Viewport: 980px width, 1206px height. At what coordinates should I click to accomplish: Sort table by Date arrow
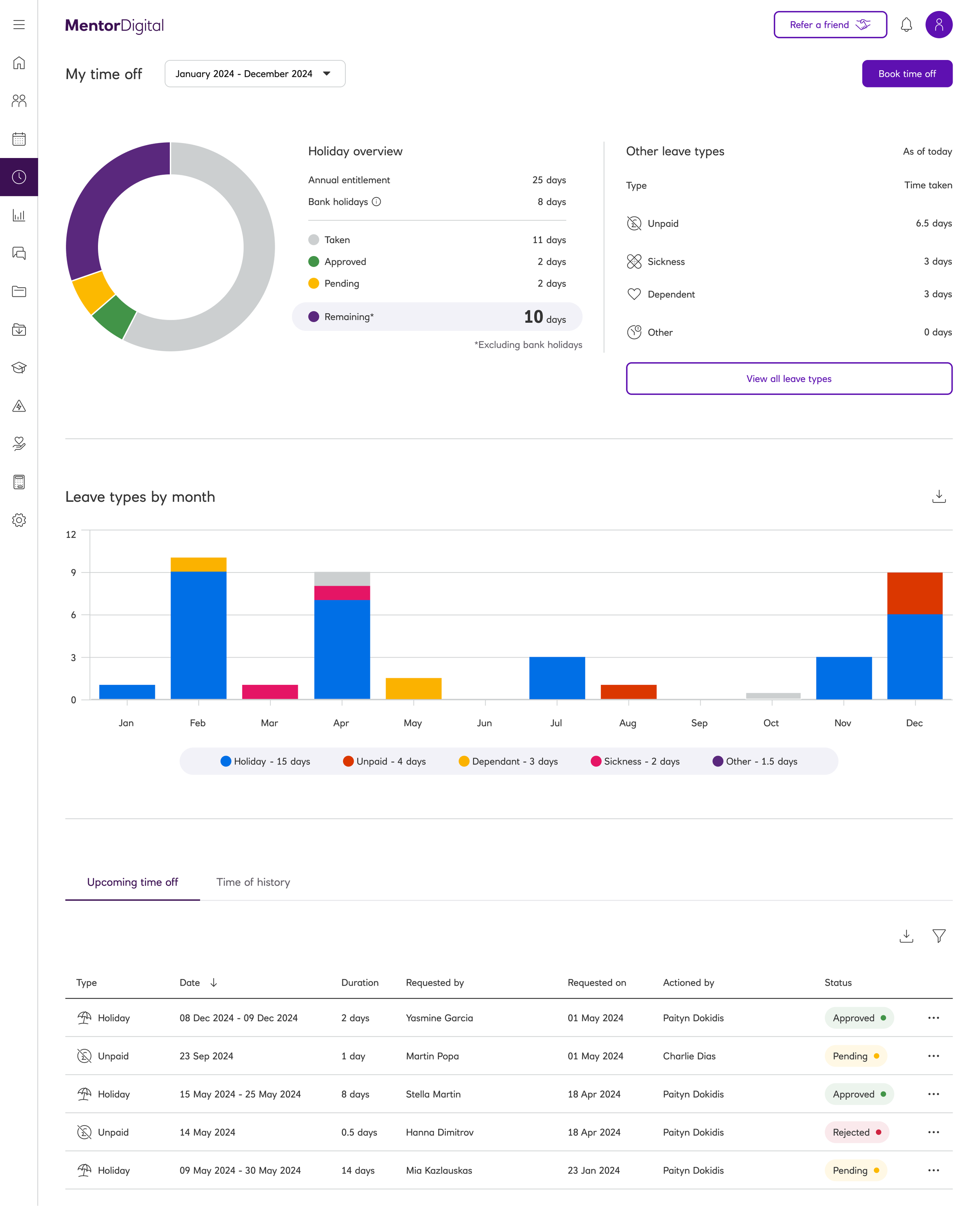tap(213, 983)
